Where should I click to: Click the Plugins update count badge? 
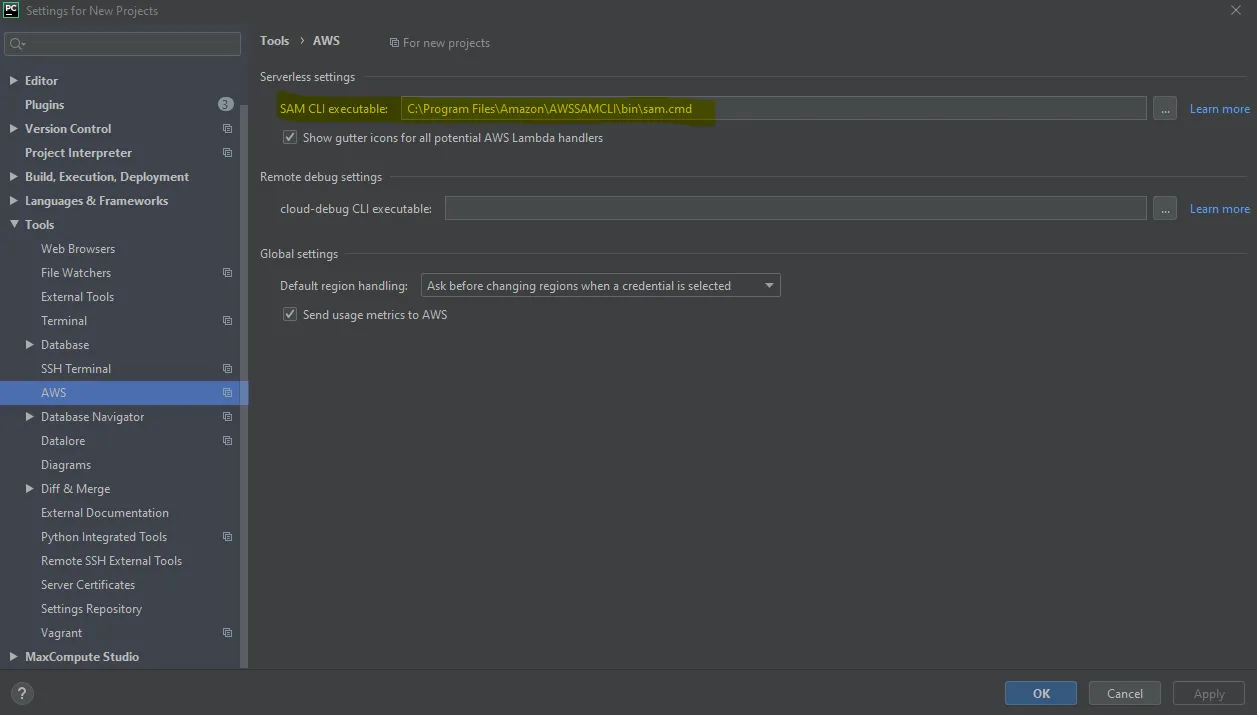coord(225,104)
